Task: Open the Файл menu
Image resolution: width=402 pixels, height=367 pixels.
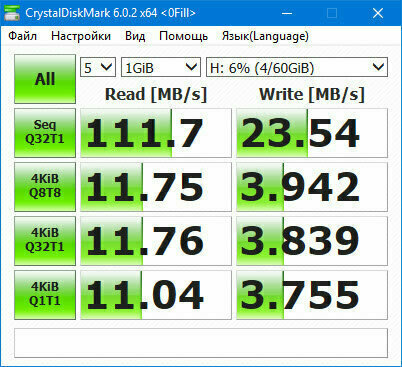Action: (22, 36)
